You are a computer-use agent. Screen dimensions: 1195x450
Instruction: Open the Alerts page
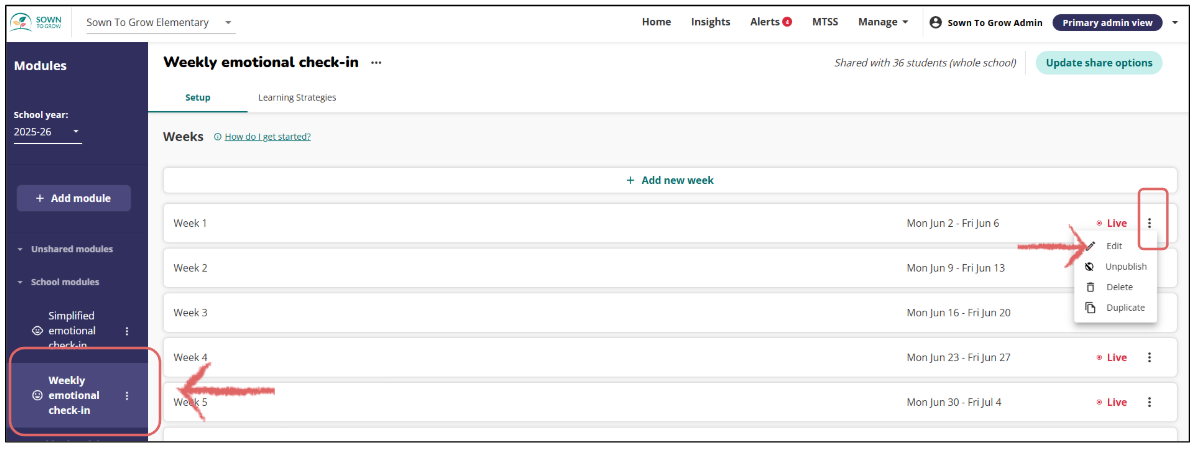[764, 22]
